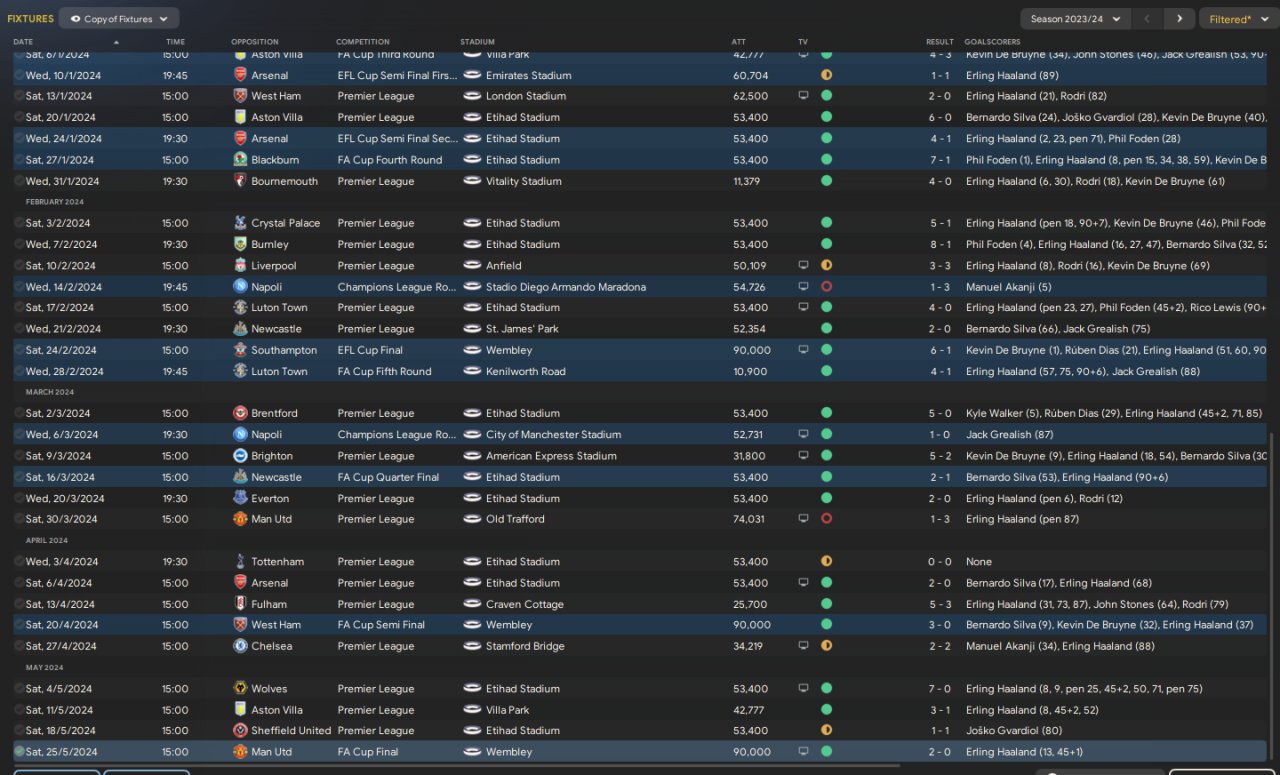Viewport: 1280px width, 775px height.
Task: Click the stadium icon beside Anfield
Action: click(472, 266)
